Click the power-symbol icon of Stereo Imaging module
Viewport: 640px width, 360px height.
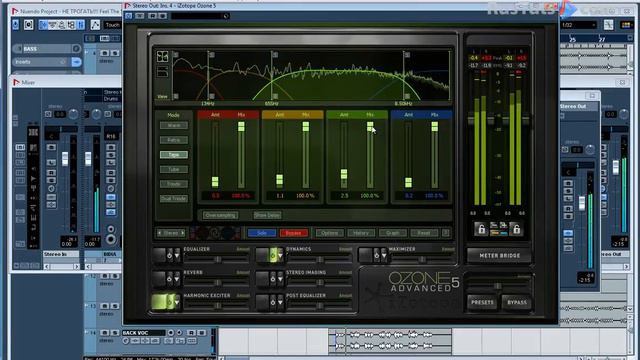(x=273, y=279)
